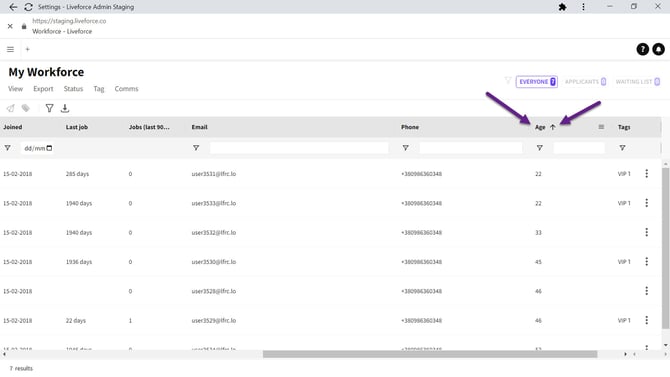
Task: Open the Comms menu
Action: click(126, 89)
